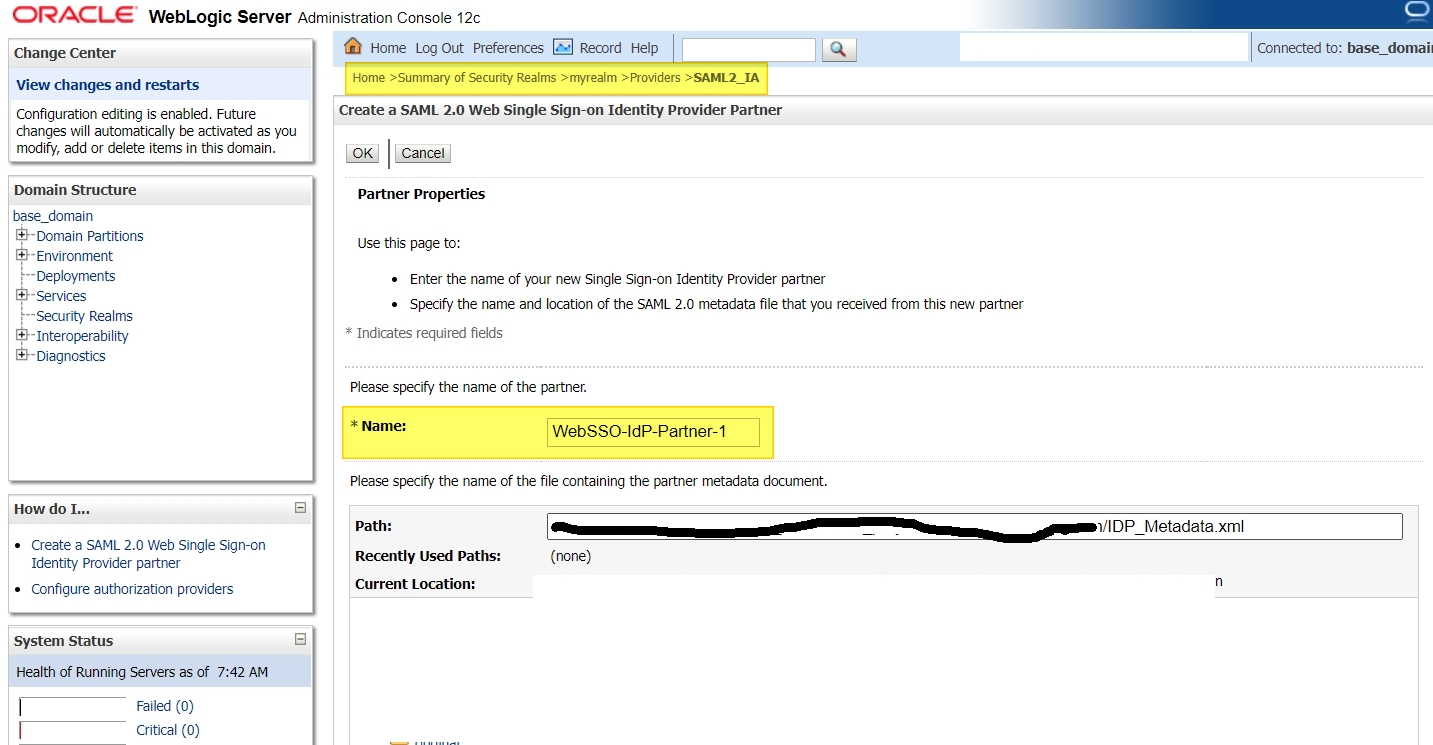This screenshot has height=745, width=1433.
Task: Click the Cancel button
Action: (423, 153)
